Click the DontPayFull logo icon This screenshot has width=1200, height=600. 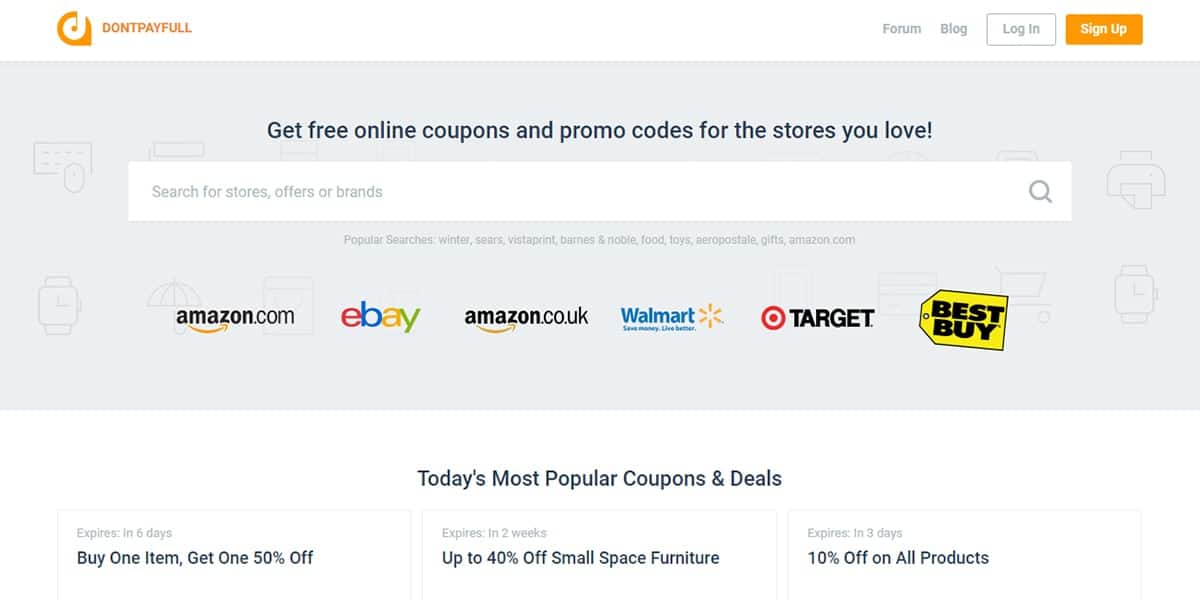(74, 29)
